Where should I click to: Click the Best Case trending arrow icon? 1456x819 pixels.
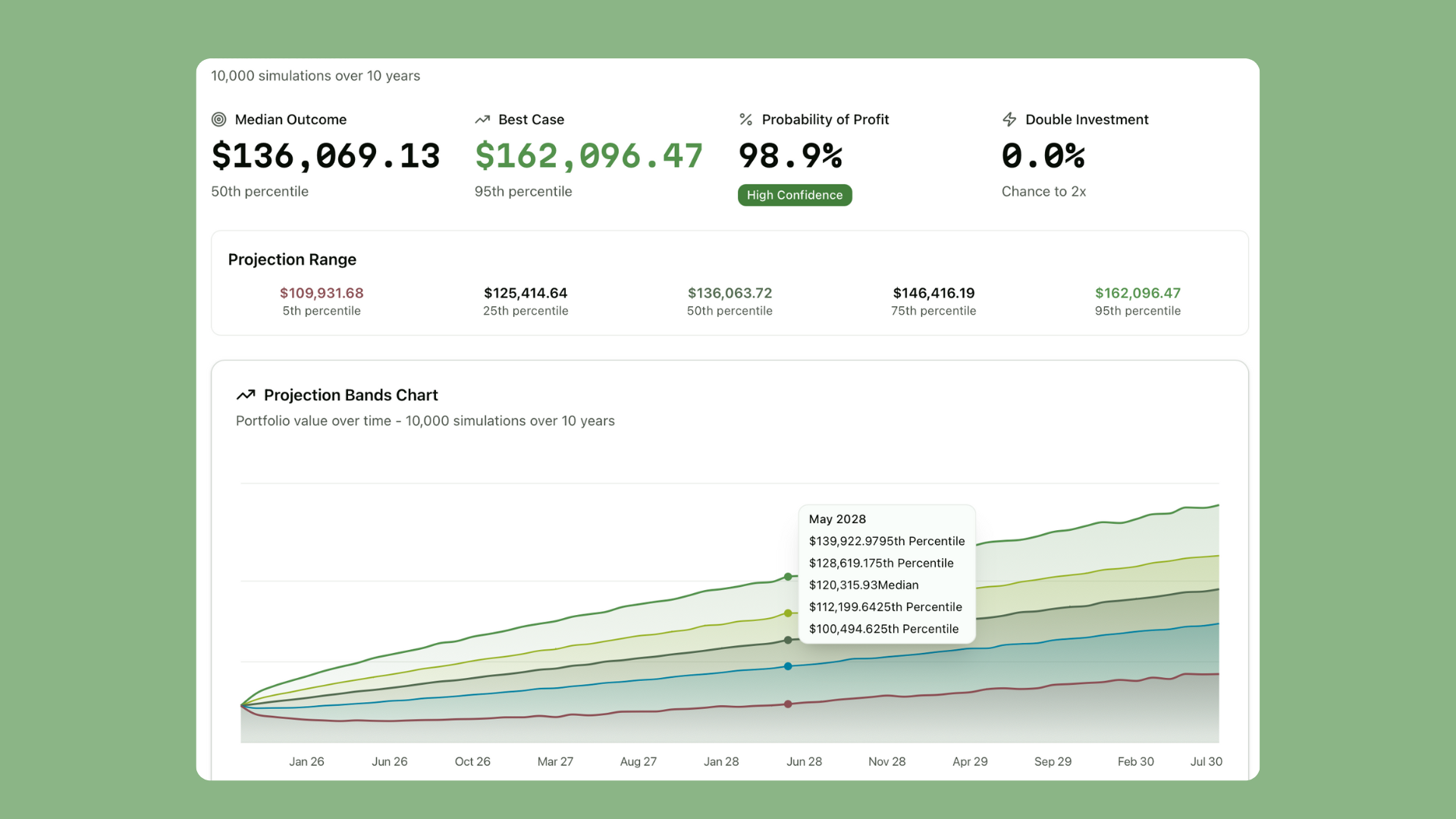tap(482, 120)
